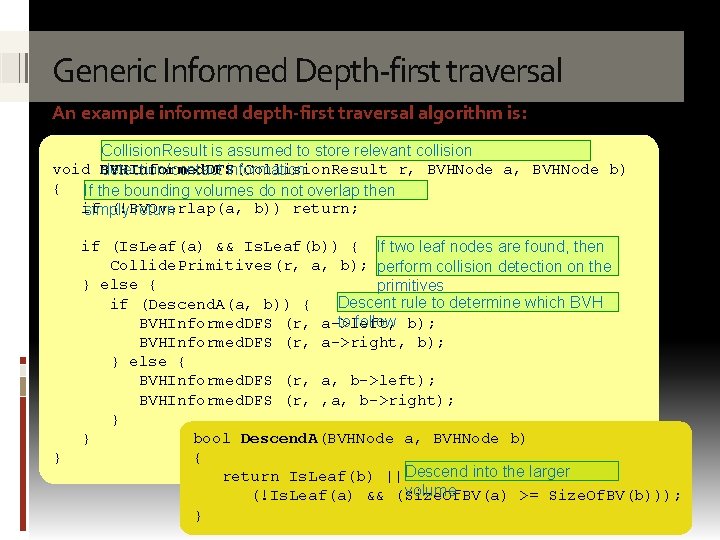Screen dimensions: 720x540
Task: Click the 'BVHOverlap(a, b)) return;' code line
Action: click(219, 209)
